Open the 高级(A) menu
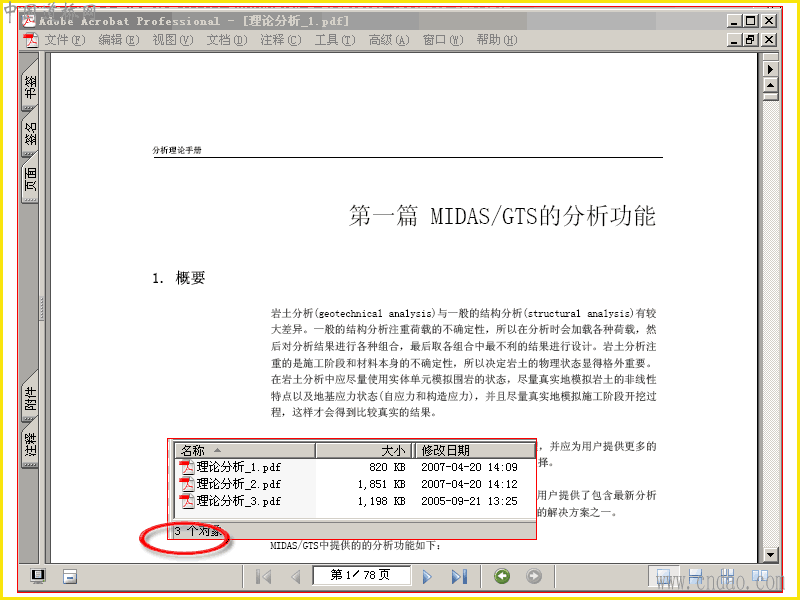Screen dimensions: 800x600 (389, 40)
